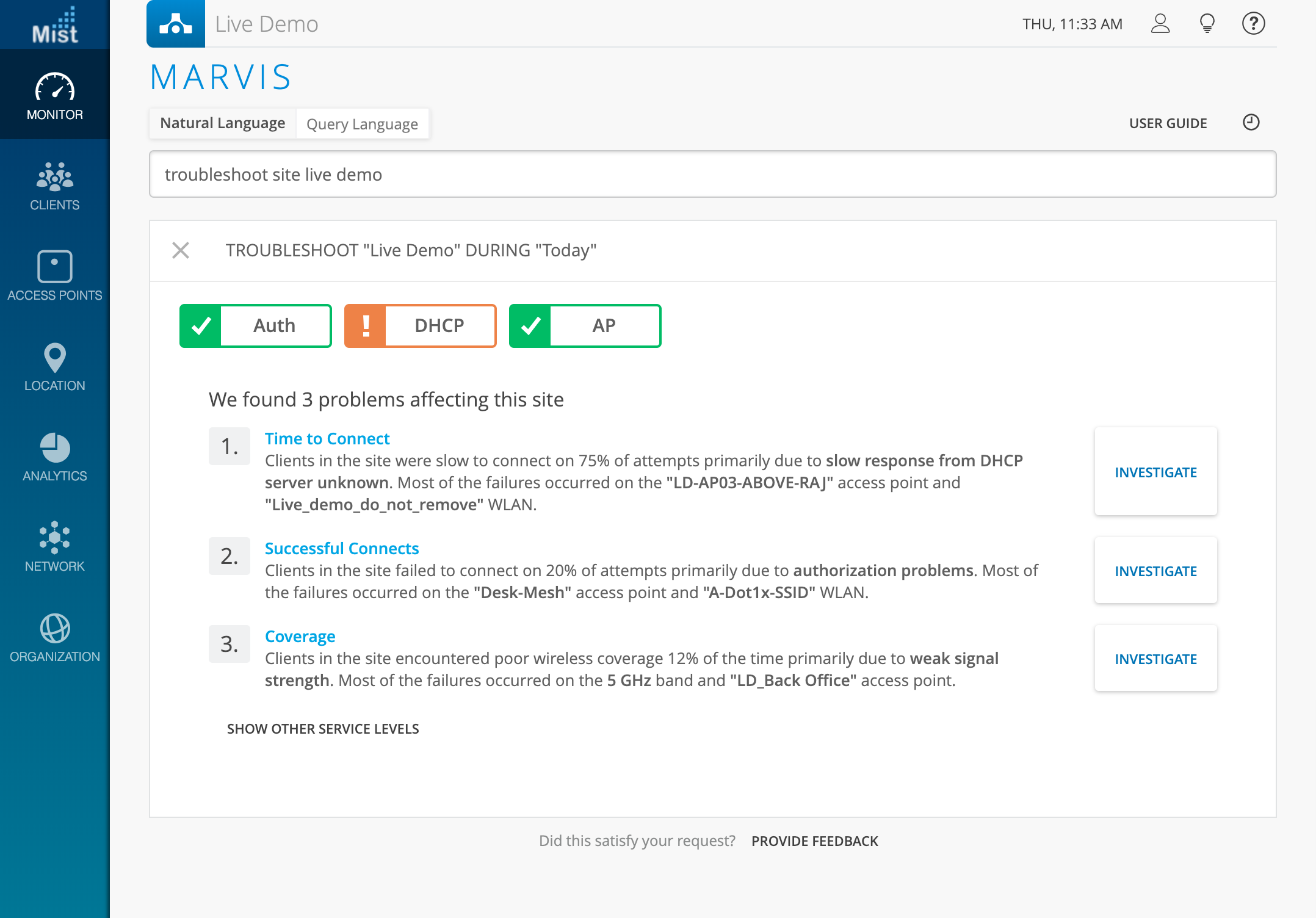Toggle the DHCP warning filter
Viewport: 1316px width, 918px height.
tap(420, 325)
